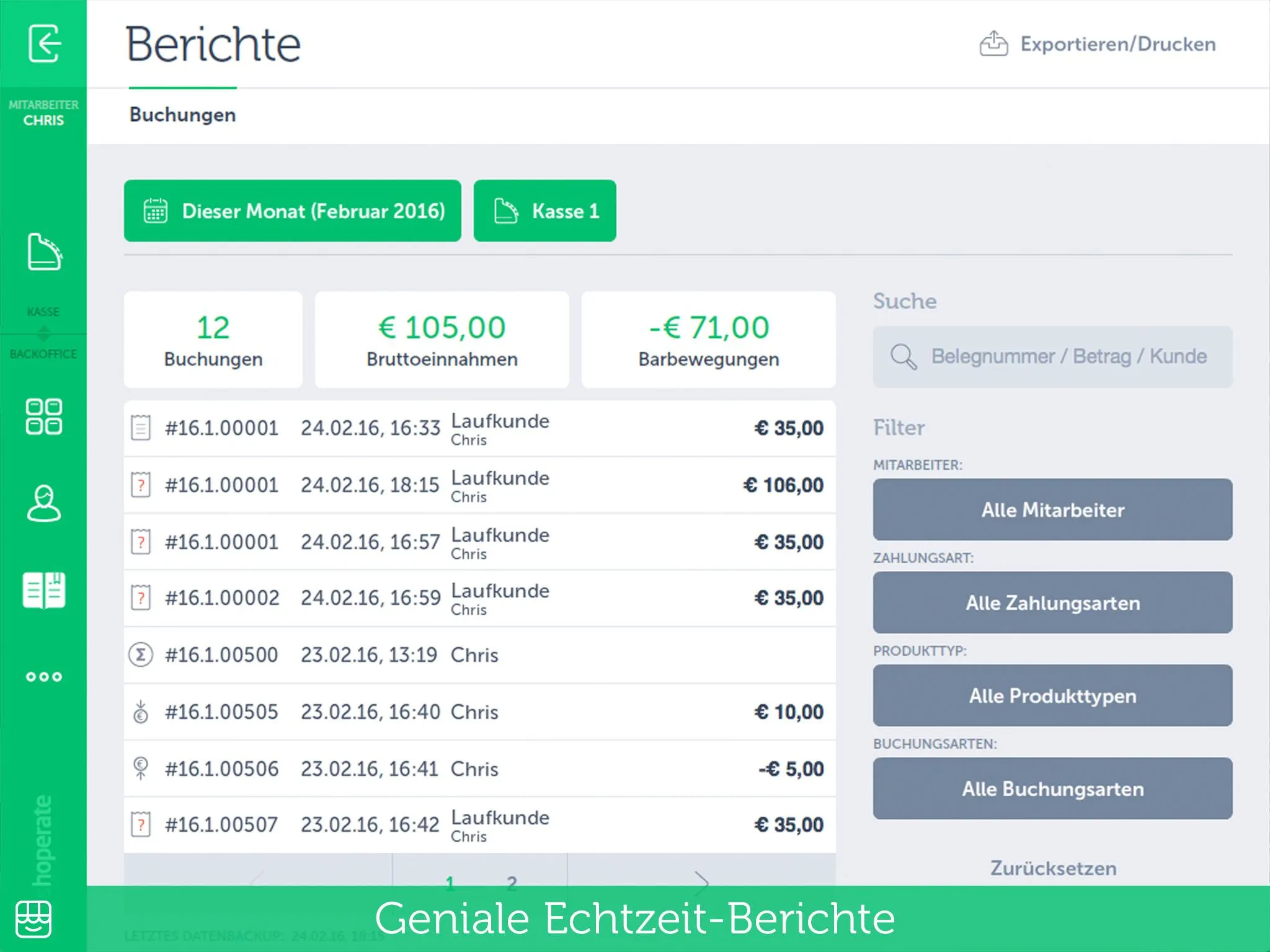1270x952 pixels.
Task: Click the receipt icon of #16.1.00507
Action: [x=141, y=825]
